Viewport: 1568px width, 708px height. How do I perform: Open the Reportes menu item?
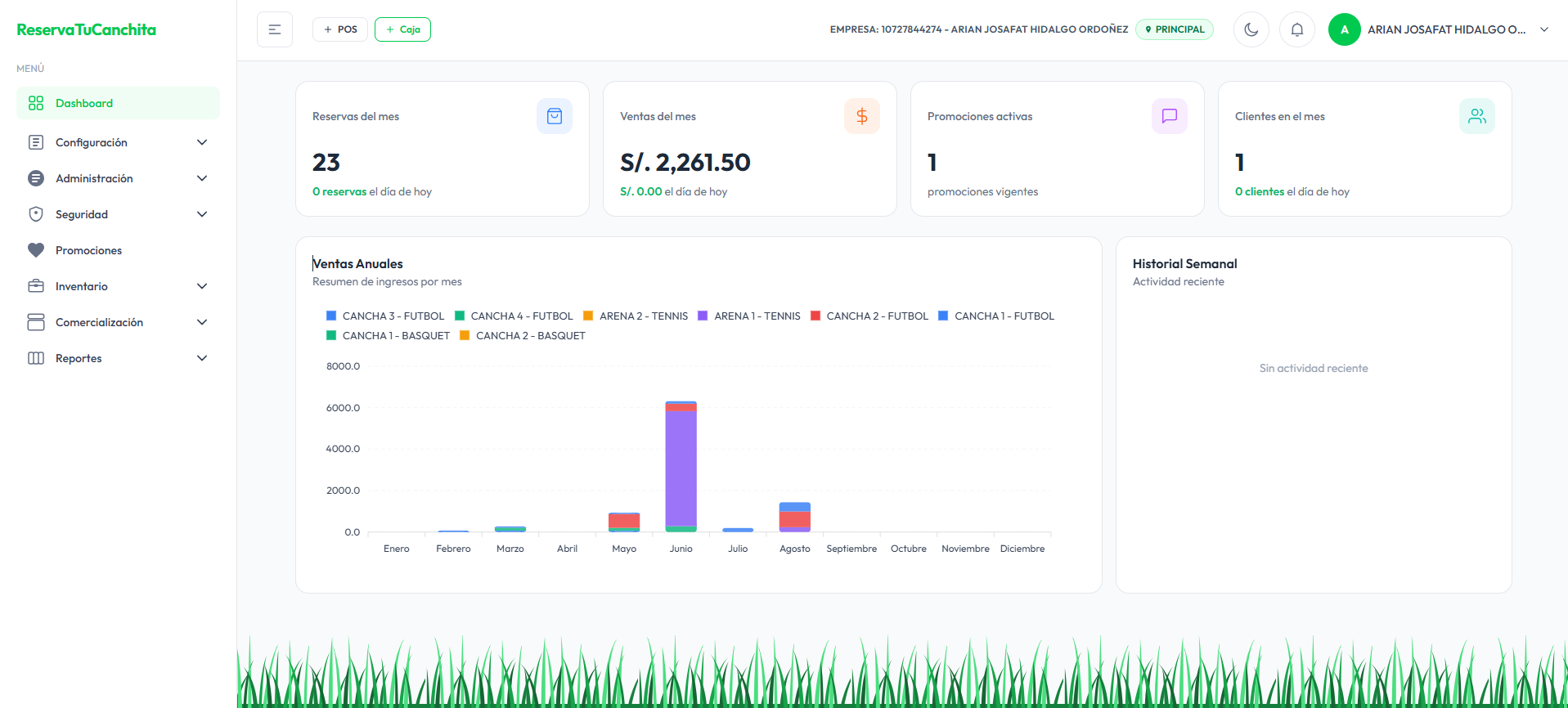(x=118, y=358)
